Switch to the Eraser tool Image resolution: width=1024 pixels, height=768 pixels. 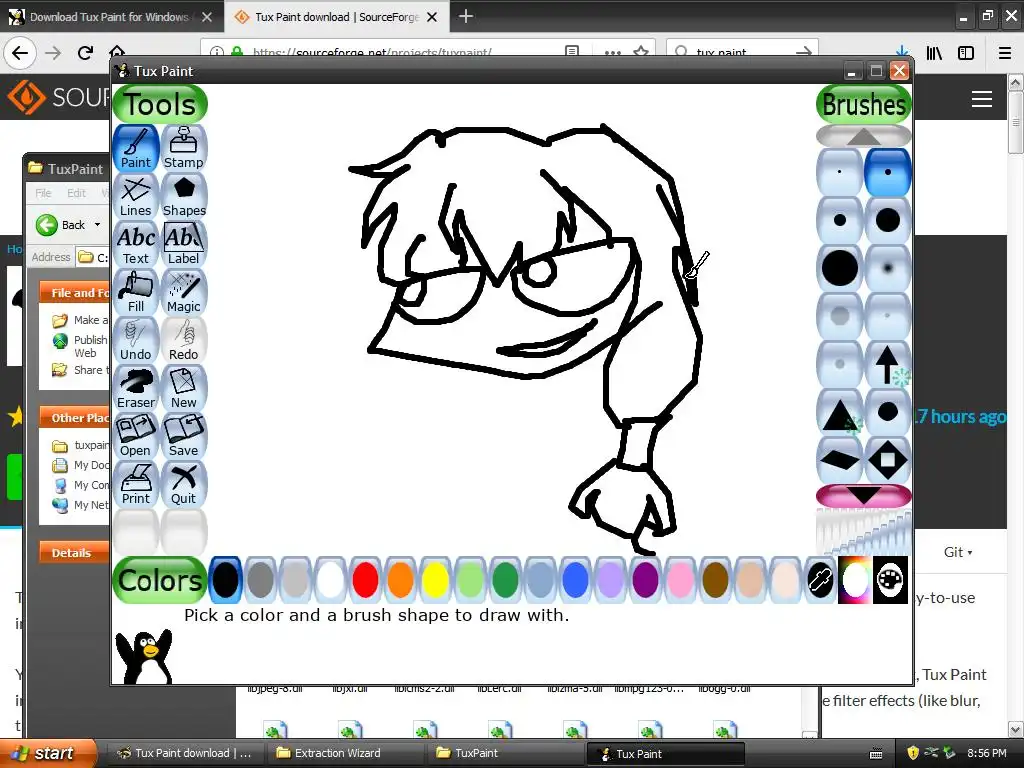136,389
